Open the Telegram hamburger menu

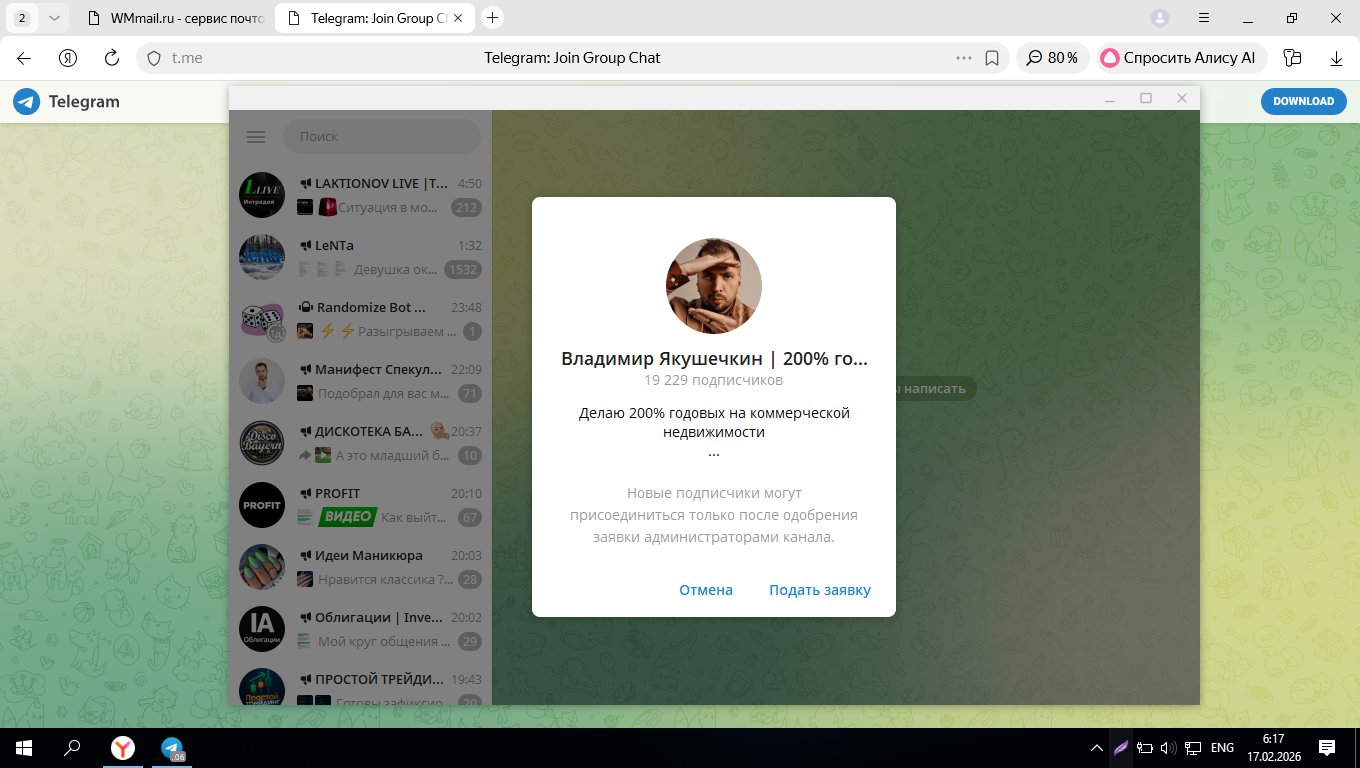pos(256,137)
